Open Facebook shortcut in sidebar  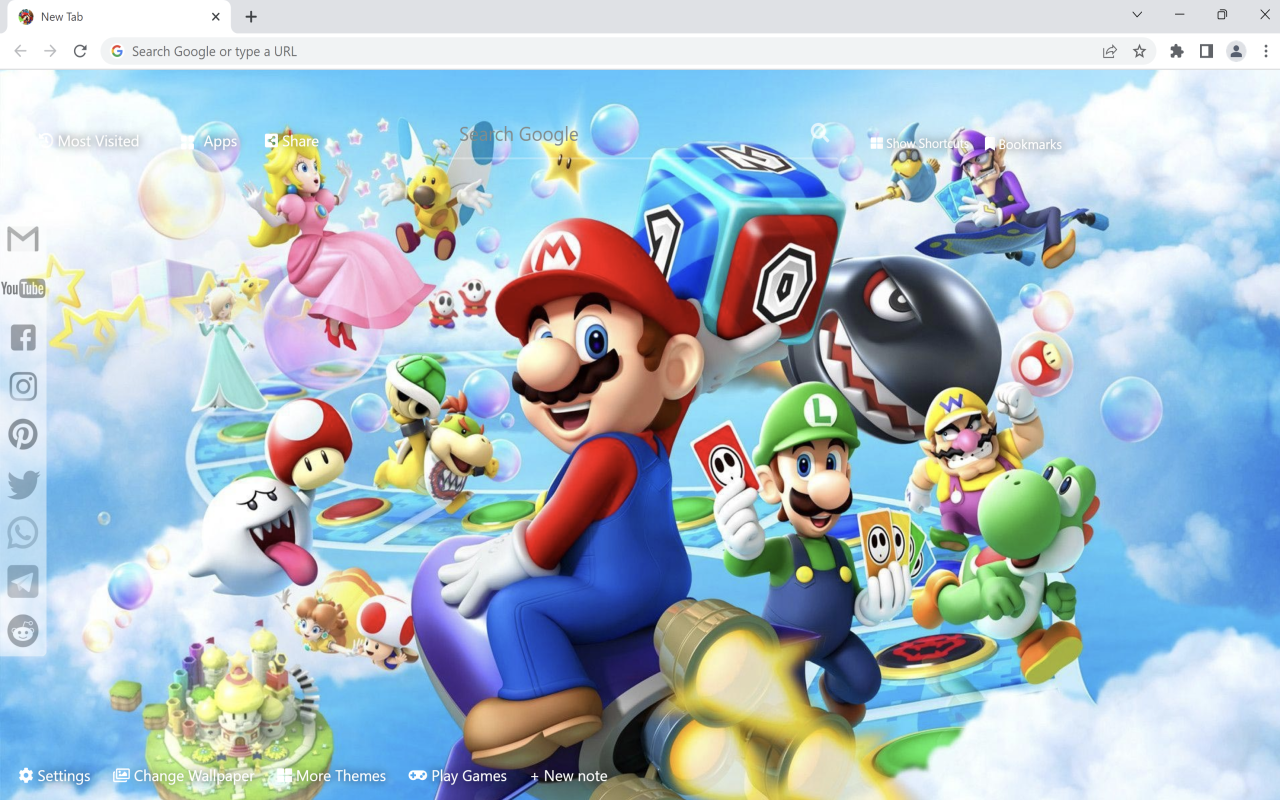click(23, 338)
